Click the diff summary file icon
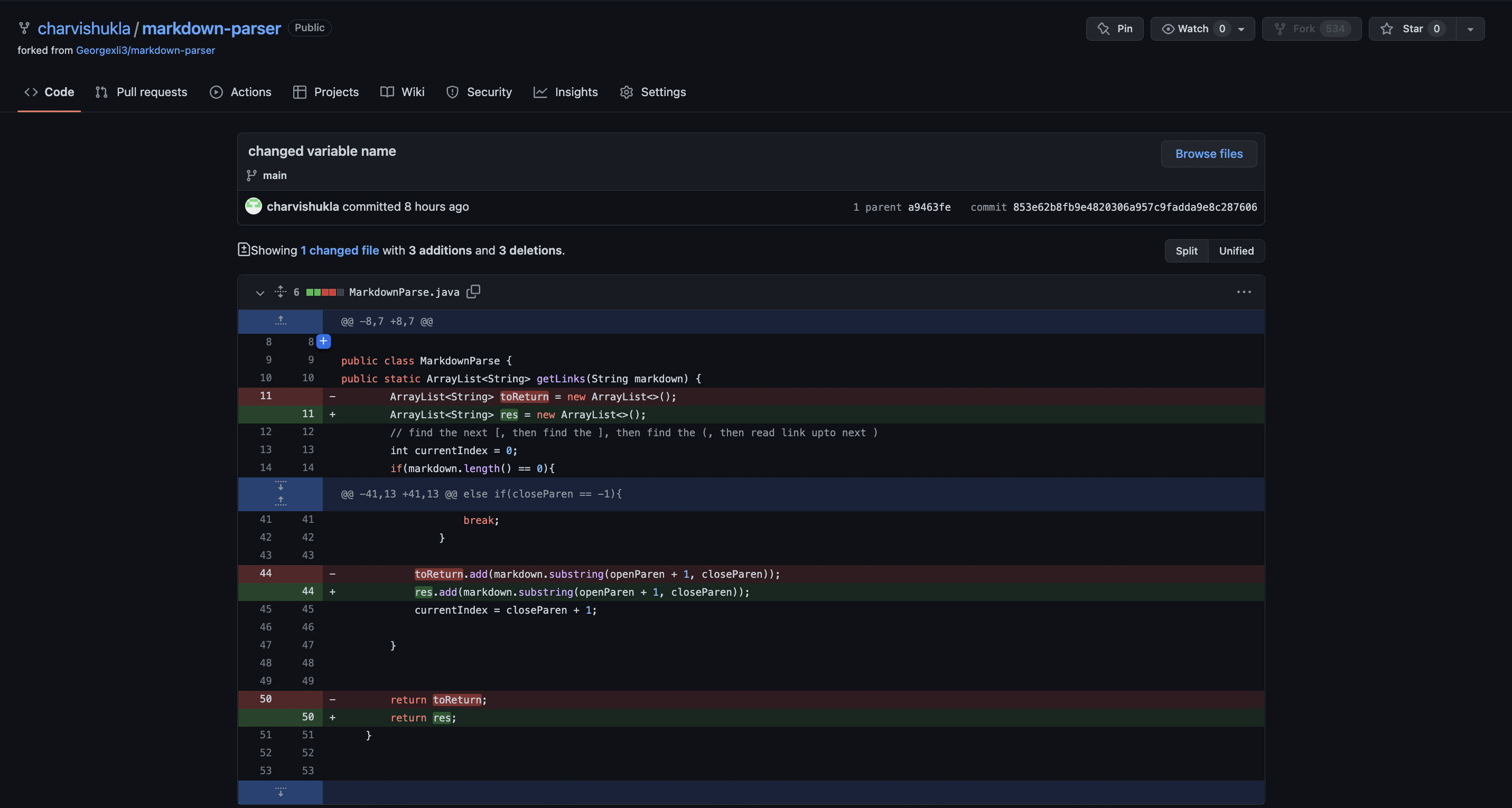 (x=244, y=249)
